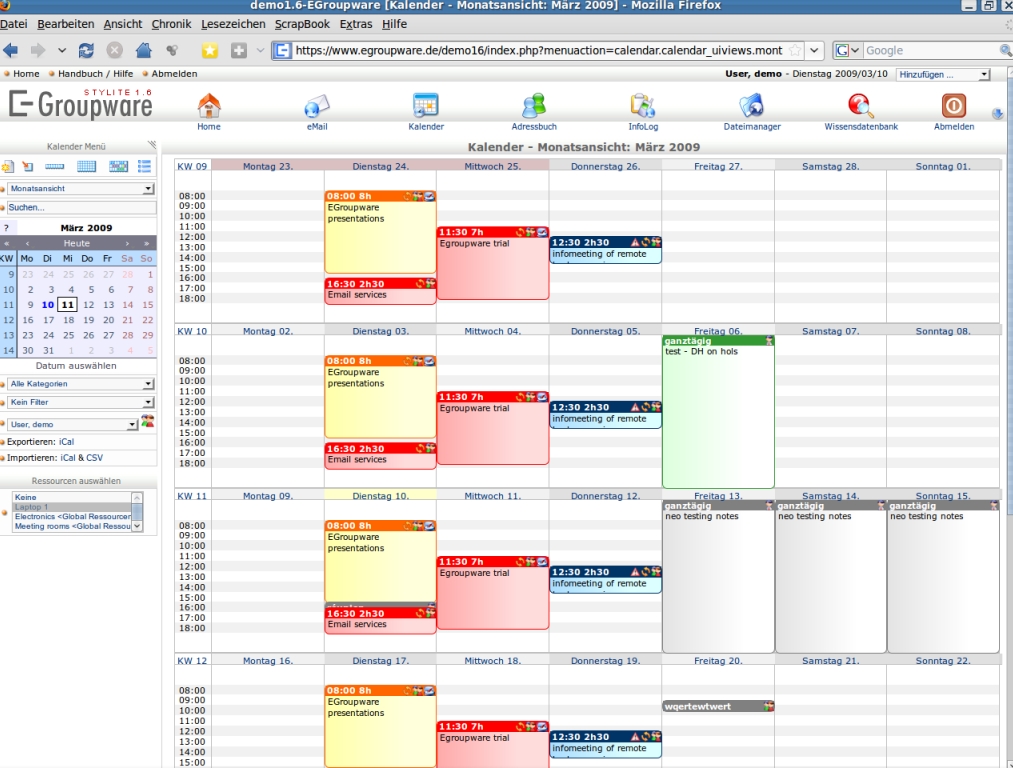This screenshot has height=768, width=1013.
Task: Open the ScrapBook menu
Action: click(x=302, y=24)
